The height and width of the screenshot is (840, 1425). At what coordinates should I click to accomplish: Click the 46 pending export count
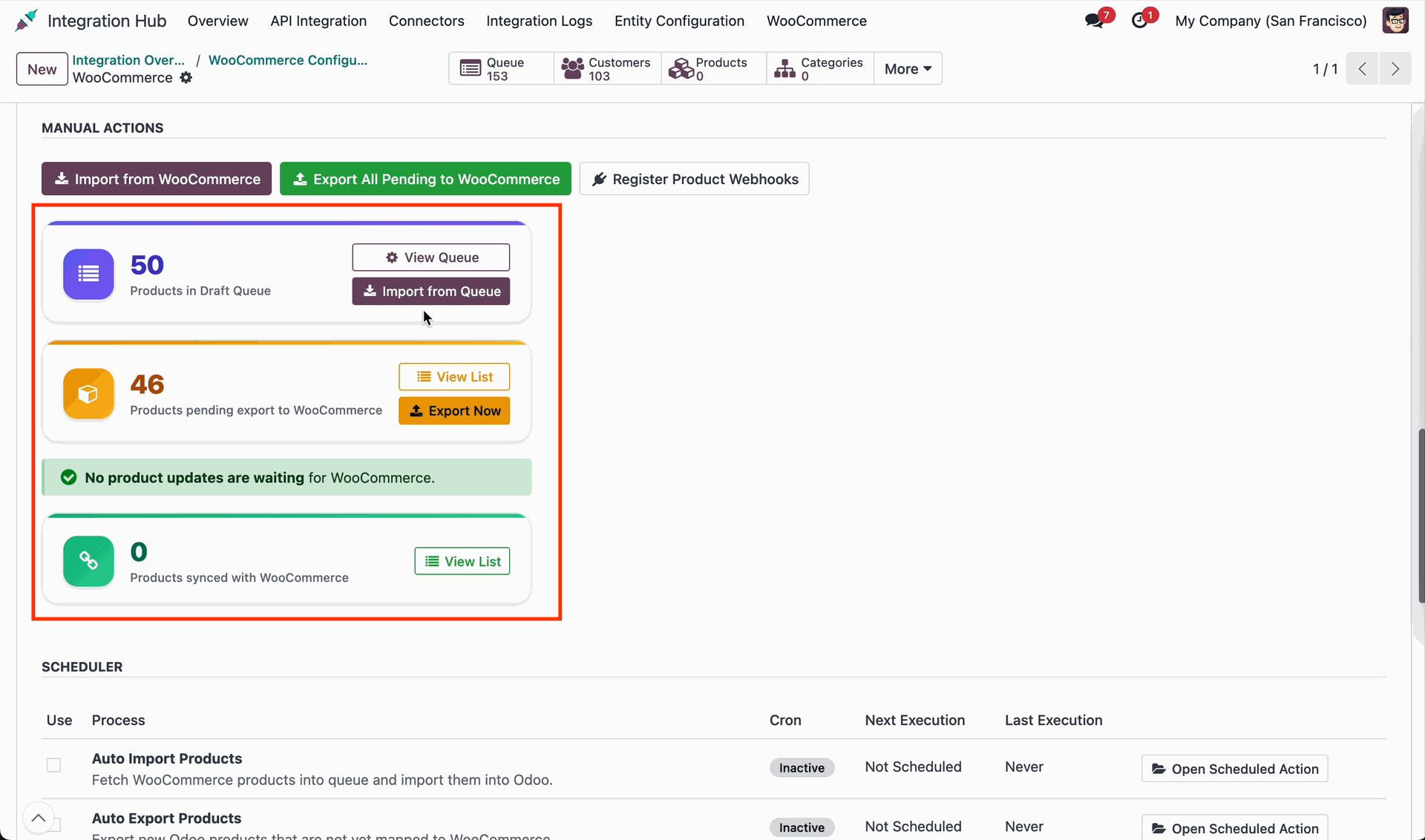tap(147, 384)
